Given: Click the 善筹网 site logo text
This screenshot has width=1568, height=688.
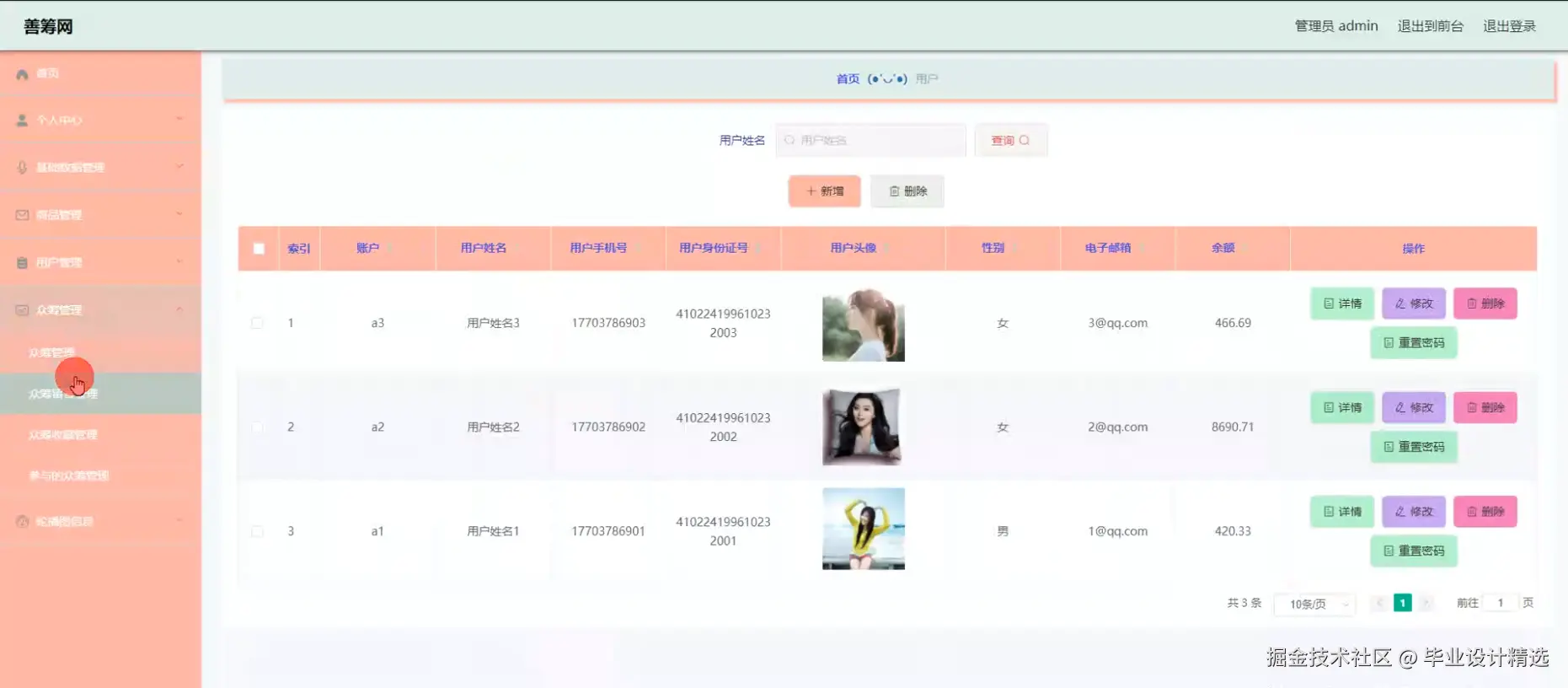Looking at the screenshot, I should tap(48, 27).
